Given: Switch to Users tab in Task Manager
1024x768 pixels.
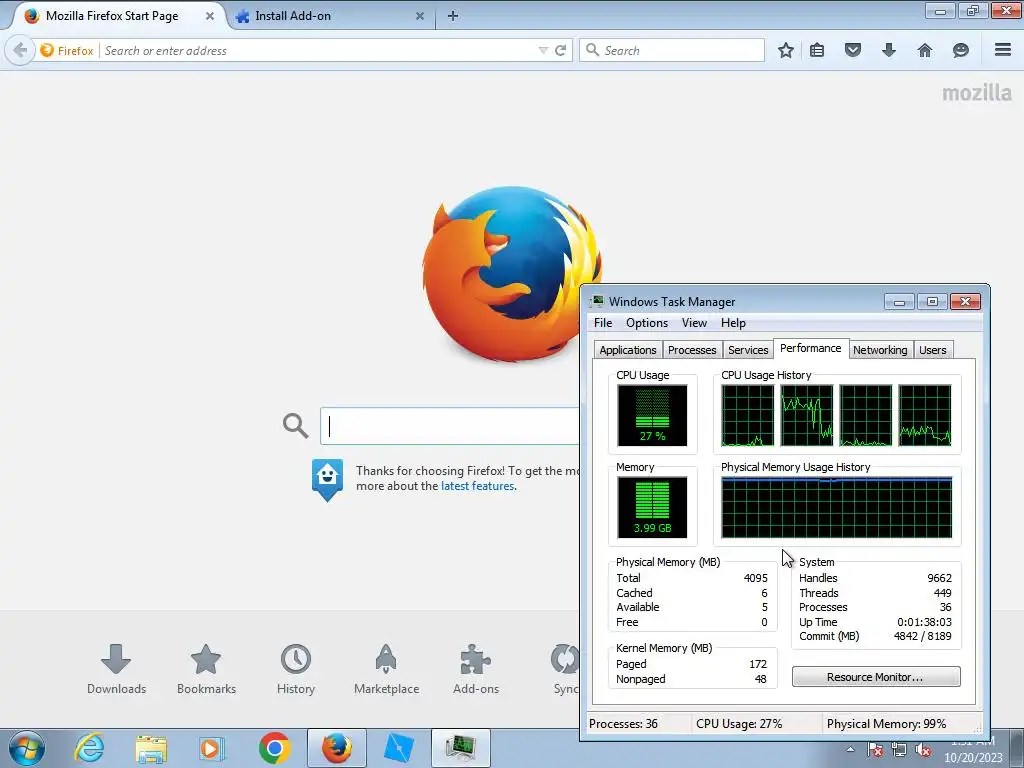Looking at the screenshot, I should [x=933, y=350].
